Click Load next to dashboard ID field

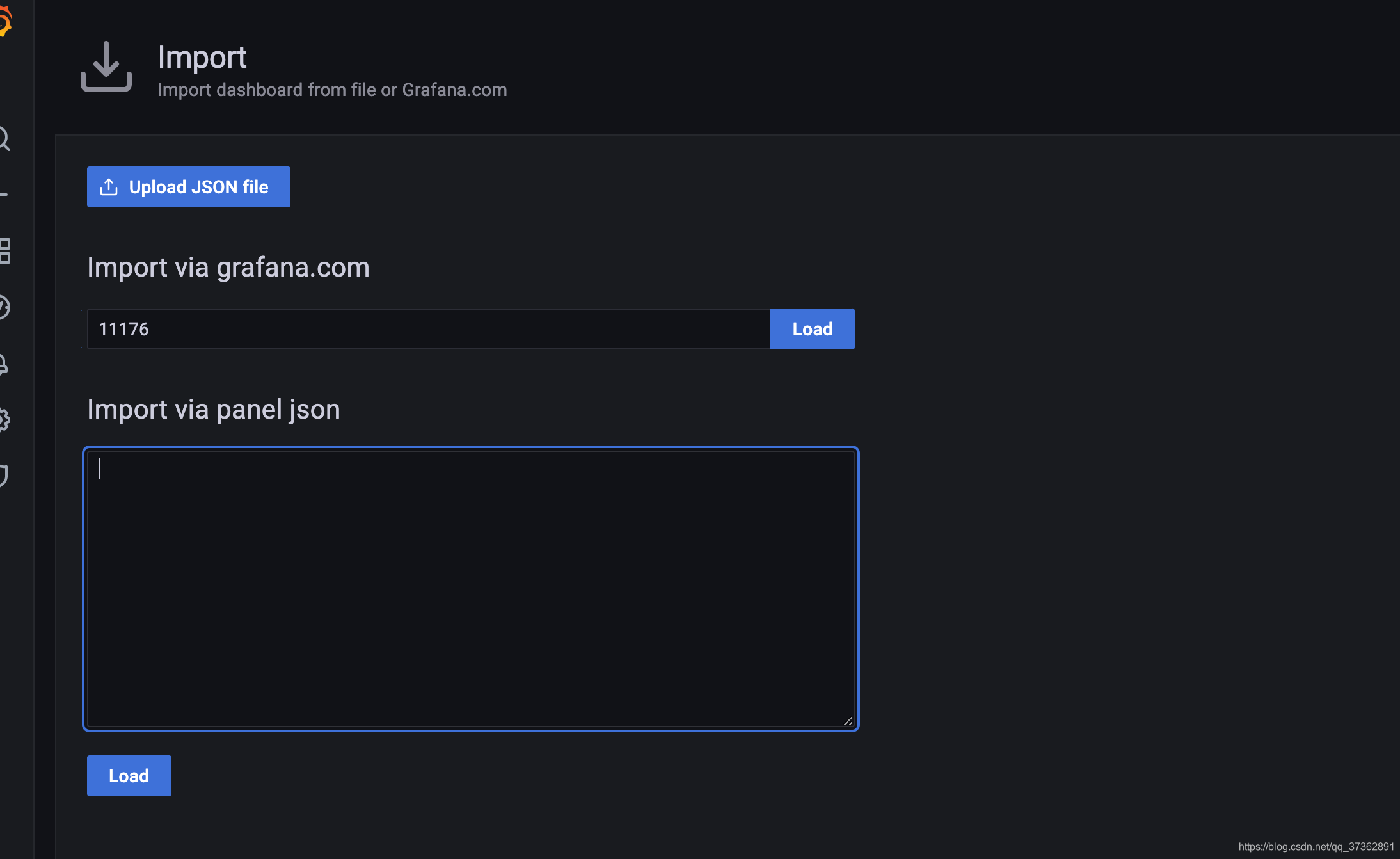[813, 329]
